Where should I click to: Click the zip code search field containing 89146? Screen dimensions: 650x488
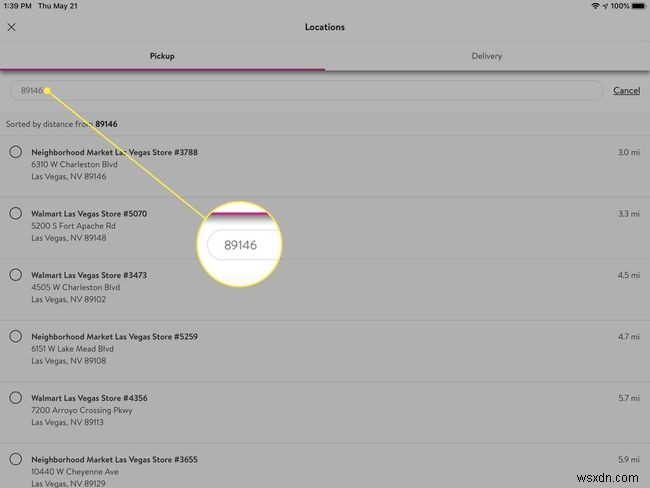click(306, 90)
